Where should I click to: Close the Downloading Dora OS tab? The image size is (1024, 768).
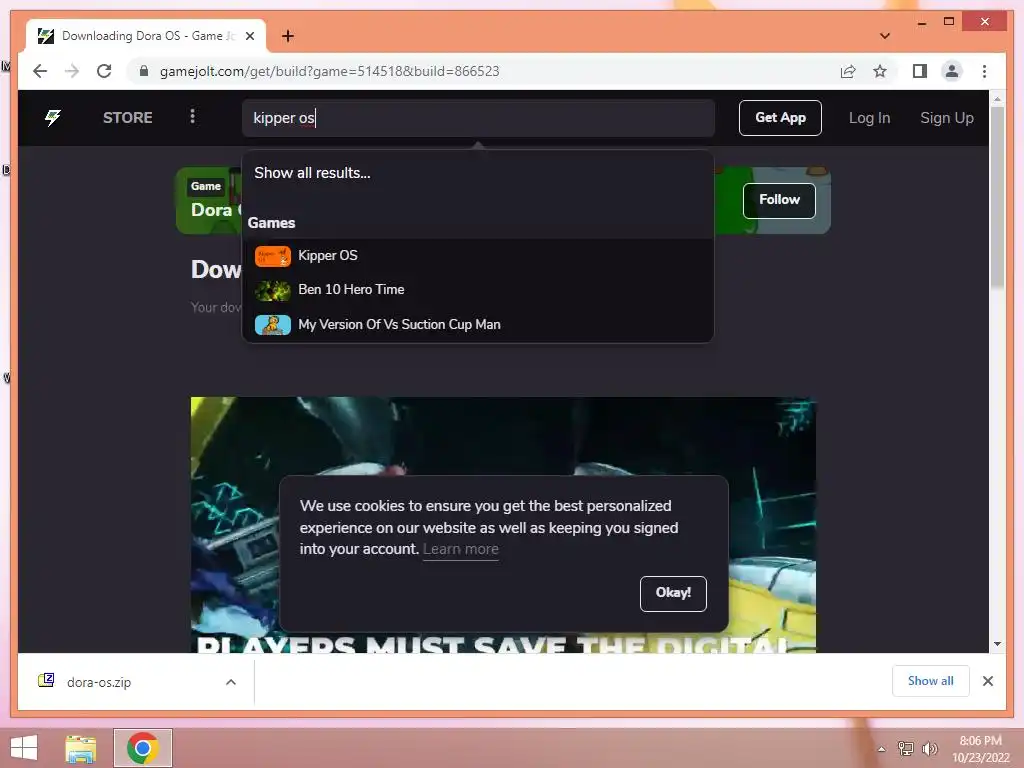(249, 36)
